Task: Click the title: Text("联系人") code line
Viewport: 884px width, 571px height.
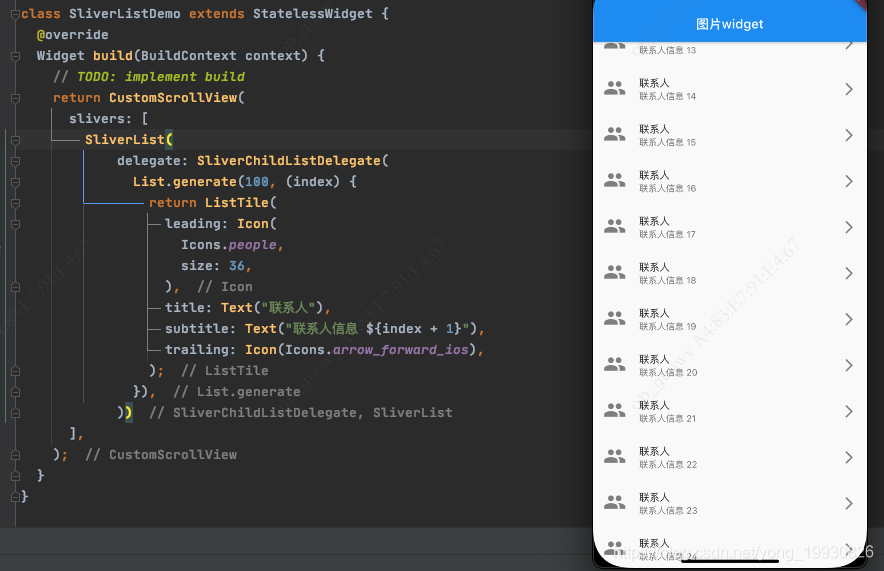Action: pos(247,308)
